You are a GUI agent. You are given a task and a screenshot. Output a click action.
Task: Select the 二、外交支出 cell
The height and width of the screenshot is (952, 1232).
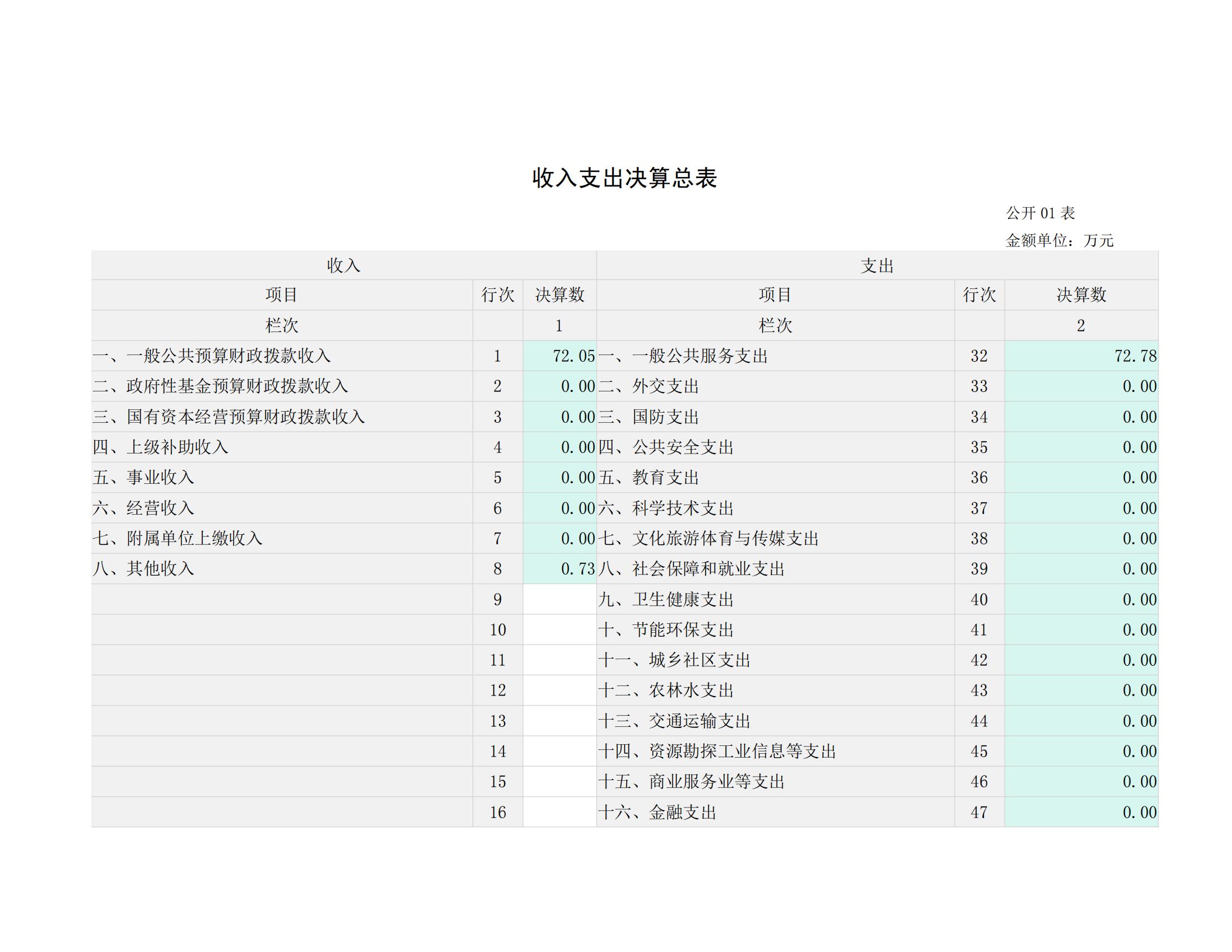(x=776, y=386)
